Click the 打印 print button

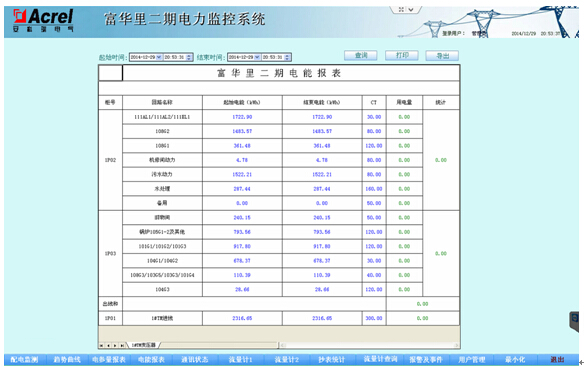(x=402, y=56)
